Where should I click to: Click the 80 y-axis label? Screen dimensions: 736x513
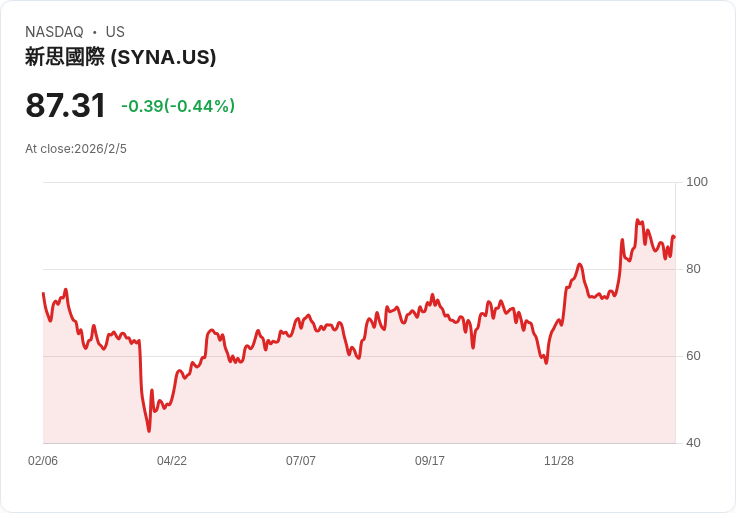[694, 269]
